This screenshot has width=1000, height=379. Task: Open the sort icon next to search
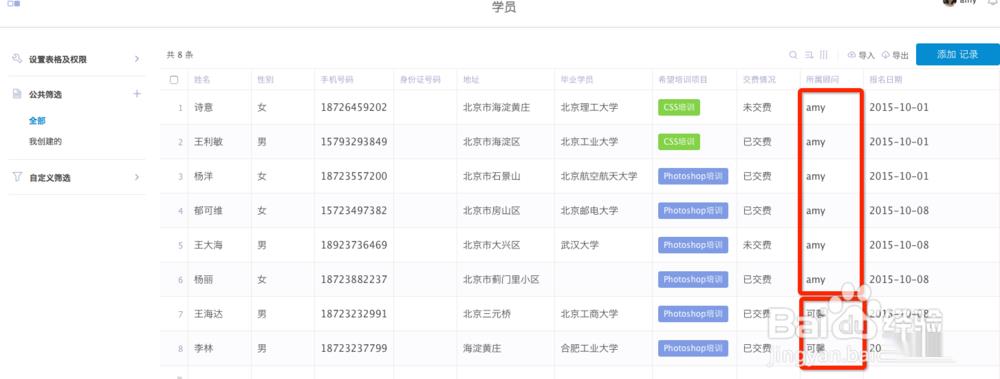(809, 55)
